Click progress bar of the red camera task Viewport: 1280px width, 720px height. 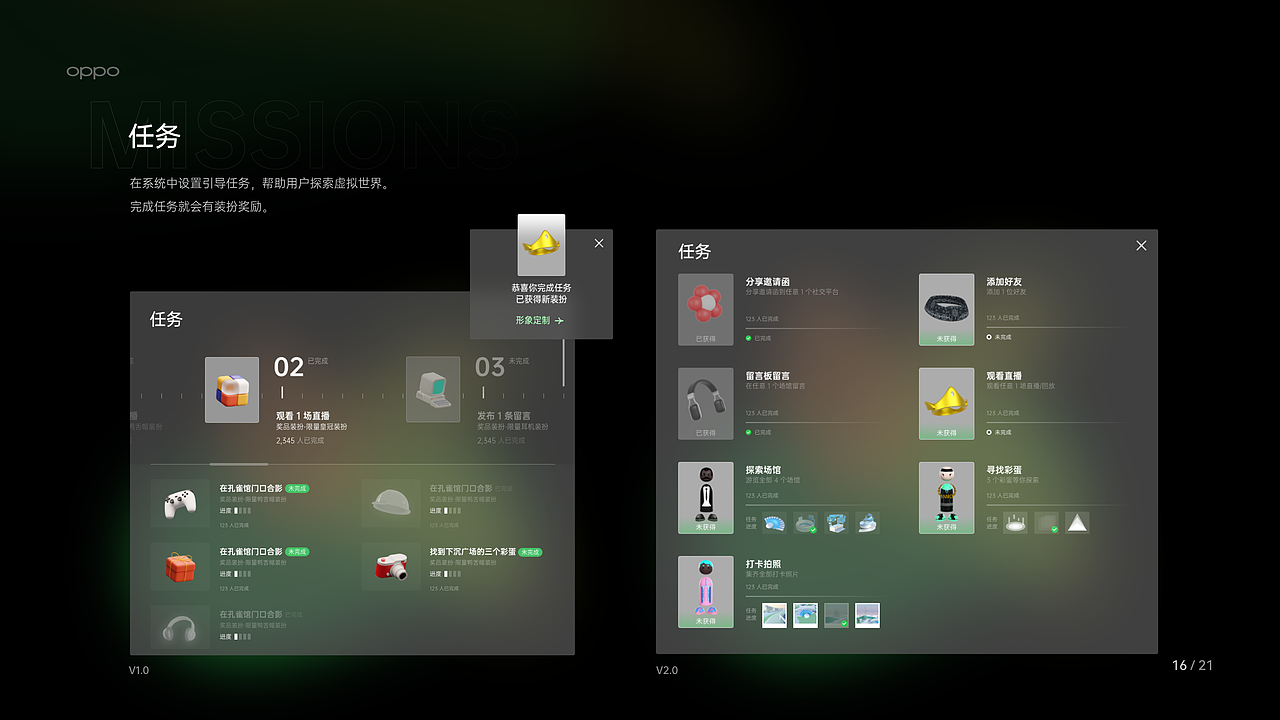[452, 574]
